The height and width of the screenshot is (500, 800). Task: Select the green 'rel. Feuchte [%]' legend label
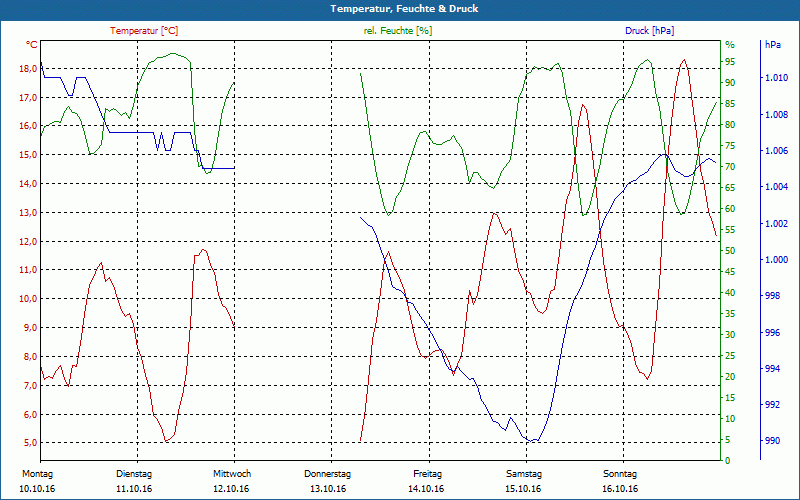tap(397, 31)
